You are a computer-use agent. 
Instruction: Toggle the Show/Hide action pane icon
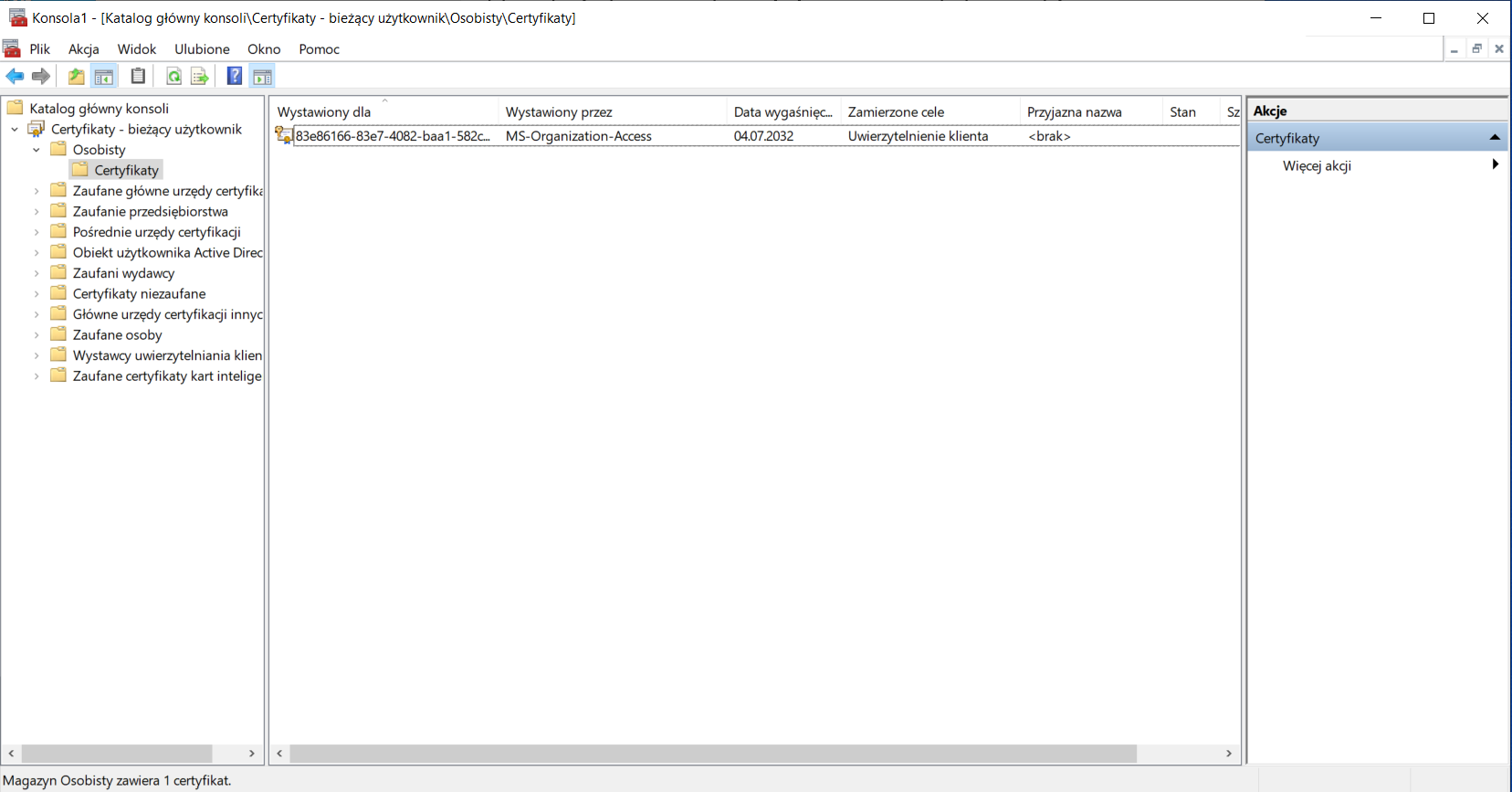point(263,77)
